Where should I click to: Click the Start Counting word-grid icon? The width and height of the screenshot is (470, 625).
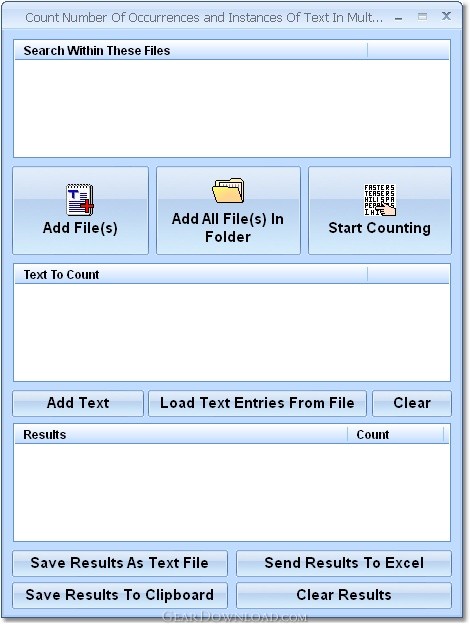coord(380,200)
